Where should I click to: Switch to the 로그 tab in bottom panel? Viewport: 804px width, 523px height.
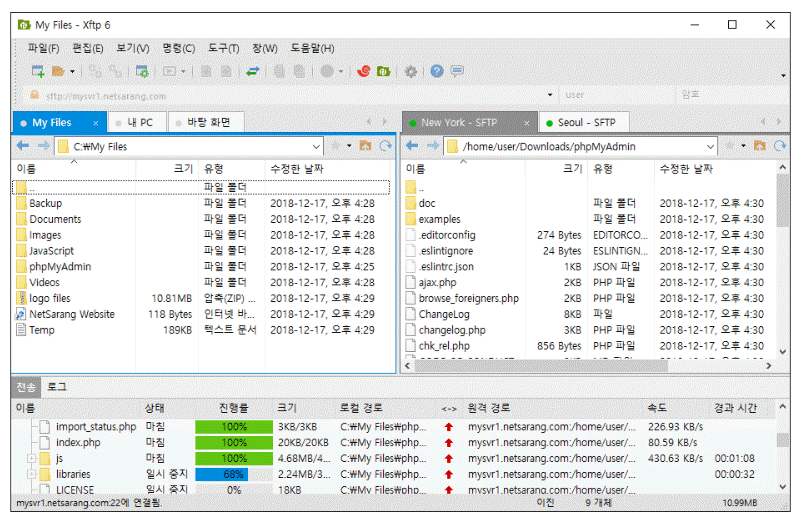click(x=57, y=386)
